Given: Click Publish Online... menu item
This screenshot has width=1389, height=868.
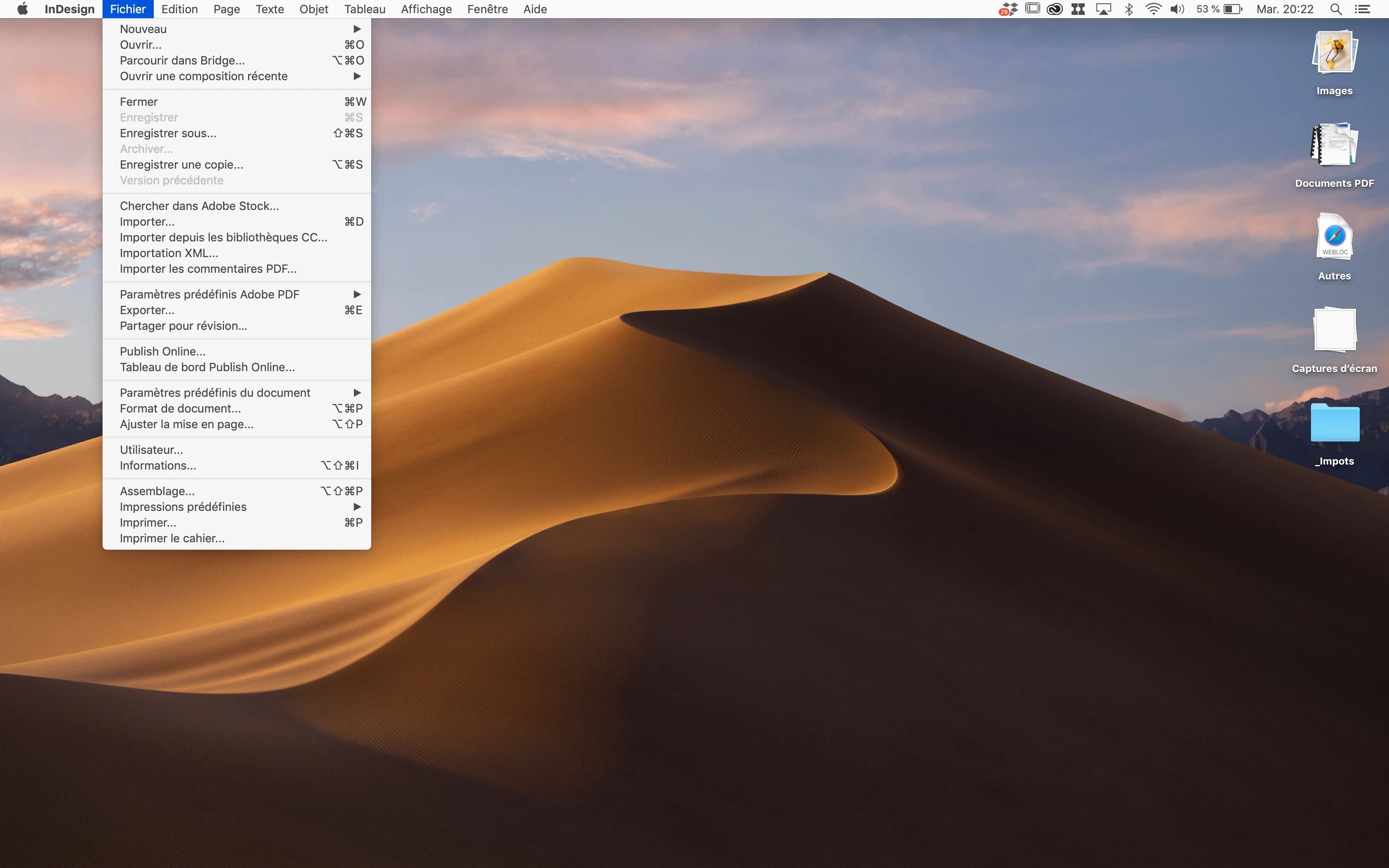Looking at the screenshot, I should [x=163, y=351].
